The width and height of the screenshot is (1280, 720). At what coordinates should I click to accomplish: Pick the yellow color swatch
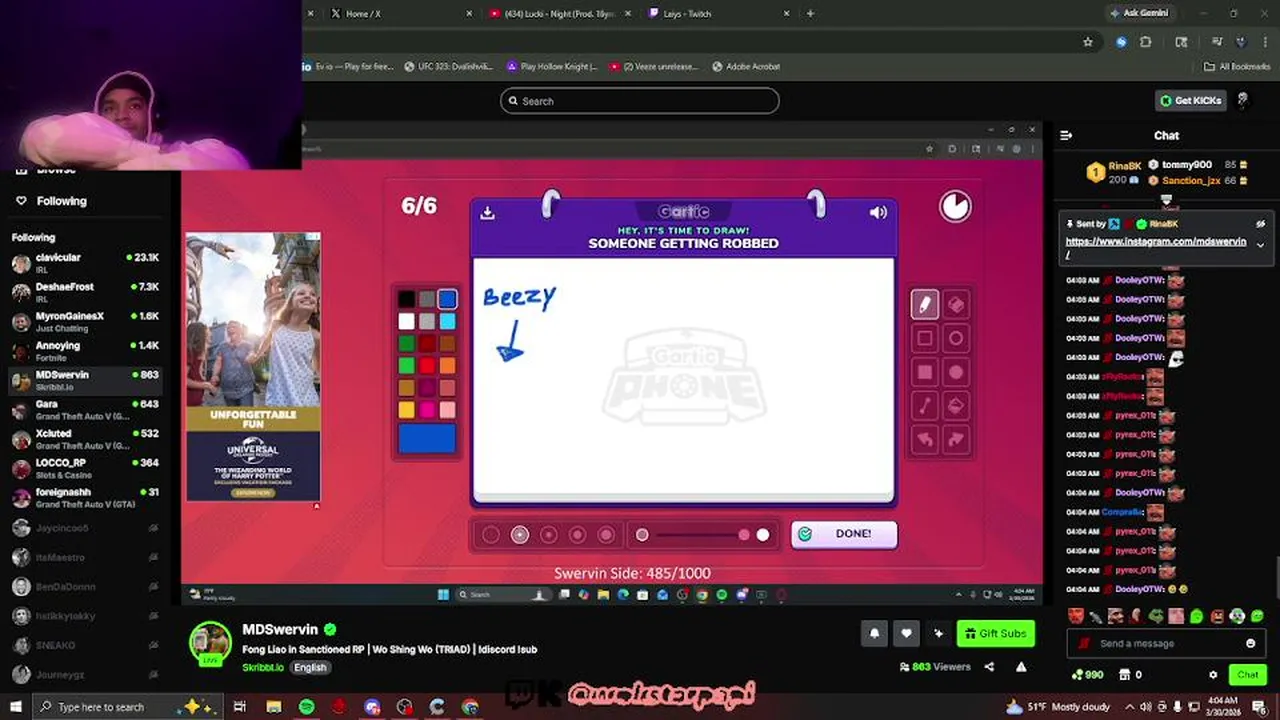tap(406, 410)
